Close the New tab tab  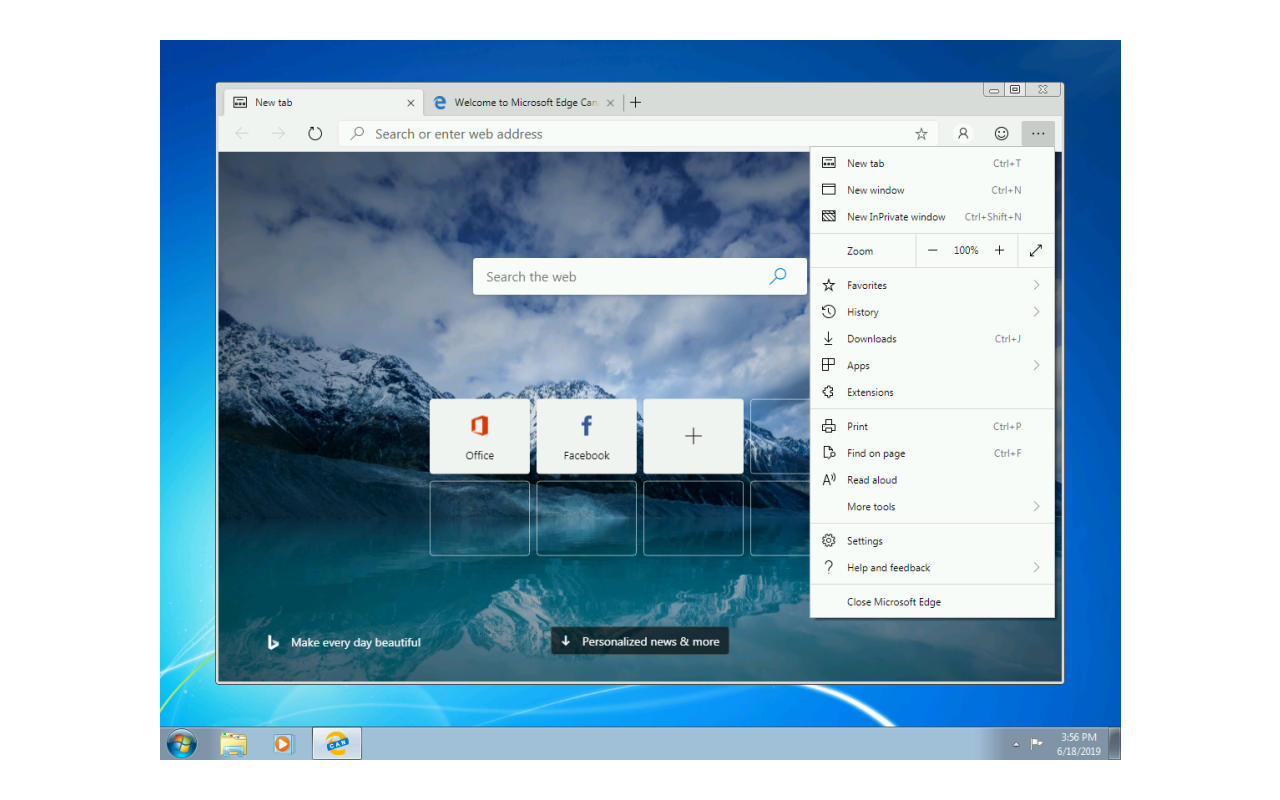tap(410, 103)
